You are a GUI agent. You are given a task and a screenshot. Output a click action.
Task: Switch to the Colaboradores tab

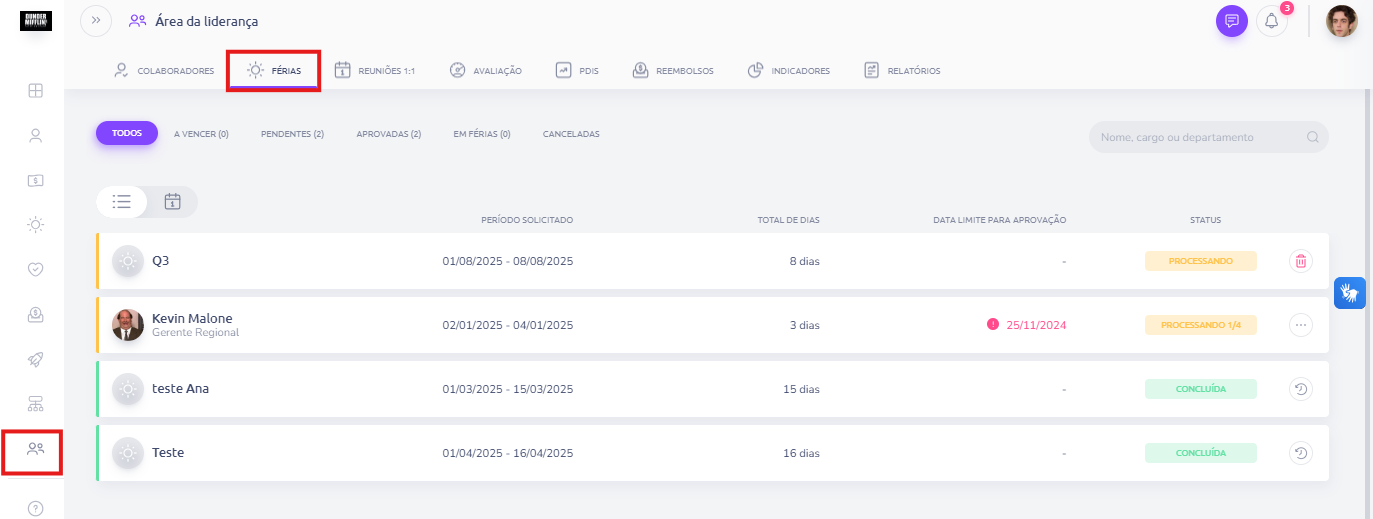(164, 71)
